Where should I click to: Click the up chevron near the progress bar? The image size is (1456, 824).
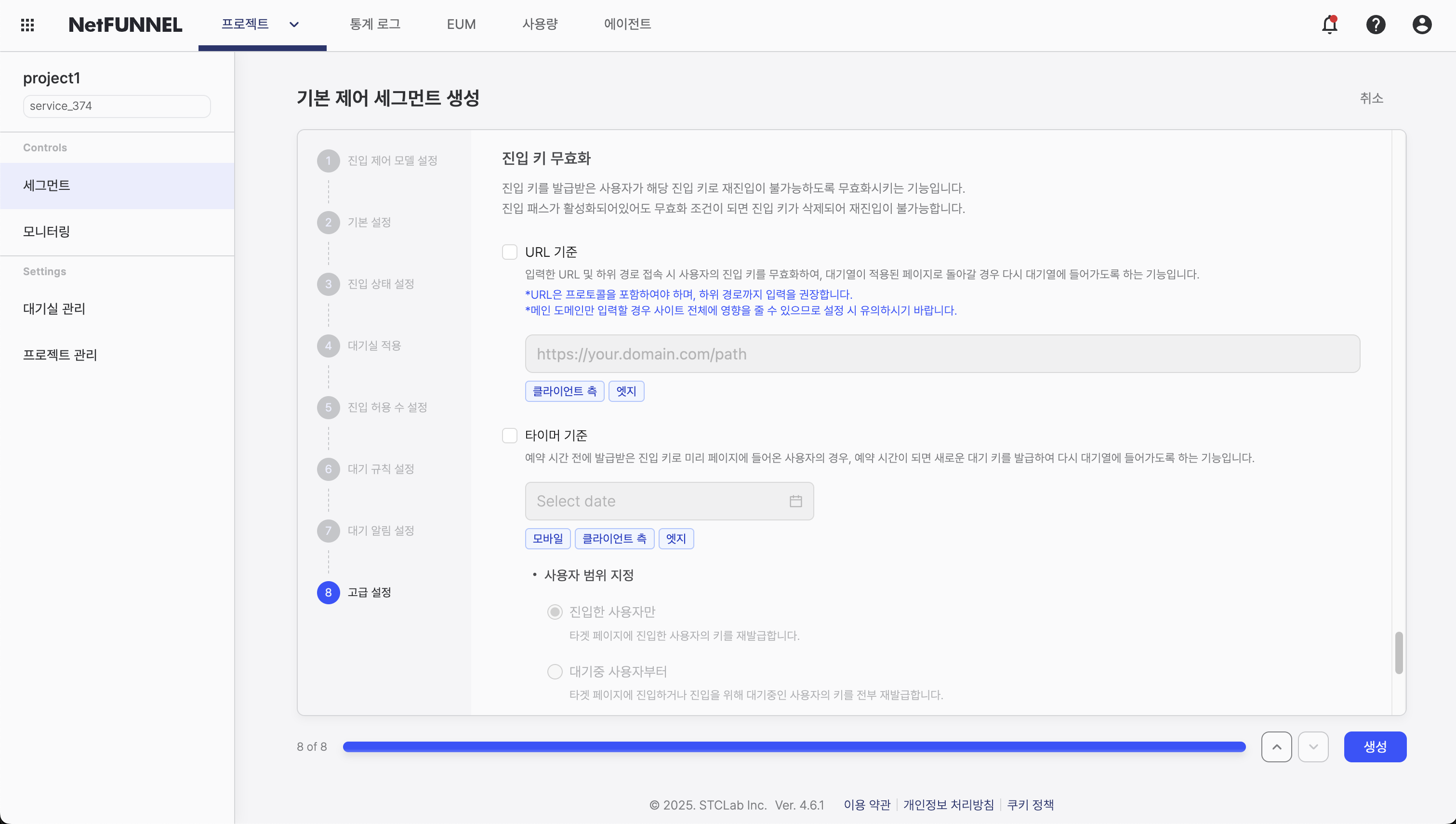click(x=1277, y=746)
